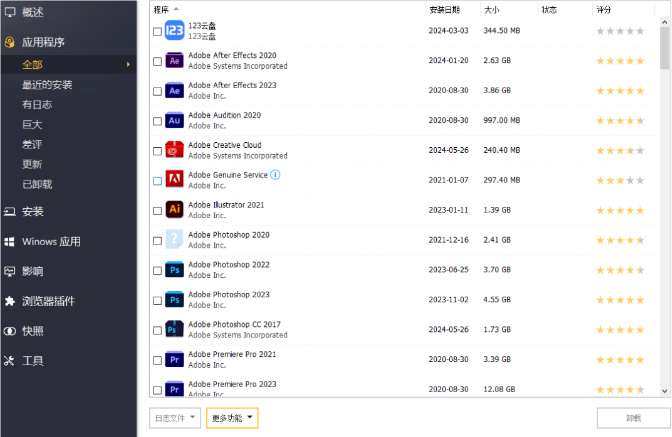Click the Photoshop 2022 icon

(x=174, y=270)
